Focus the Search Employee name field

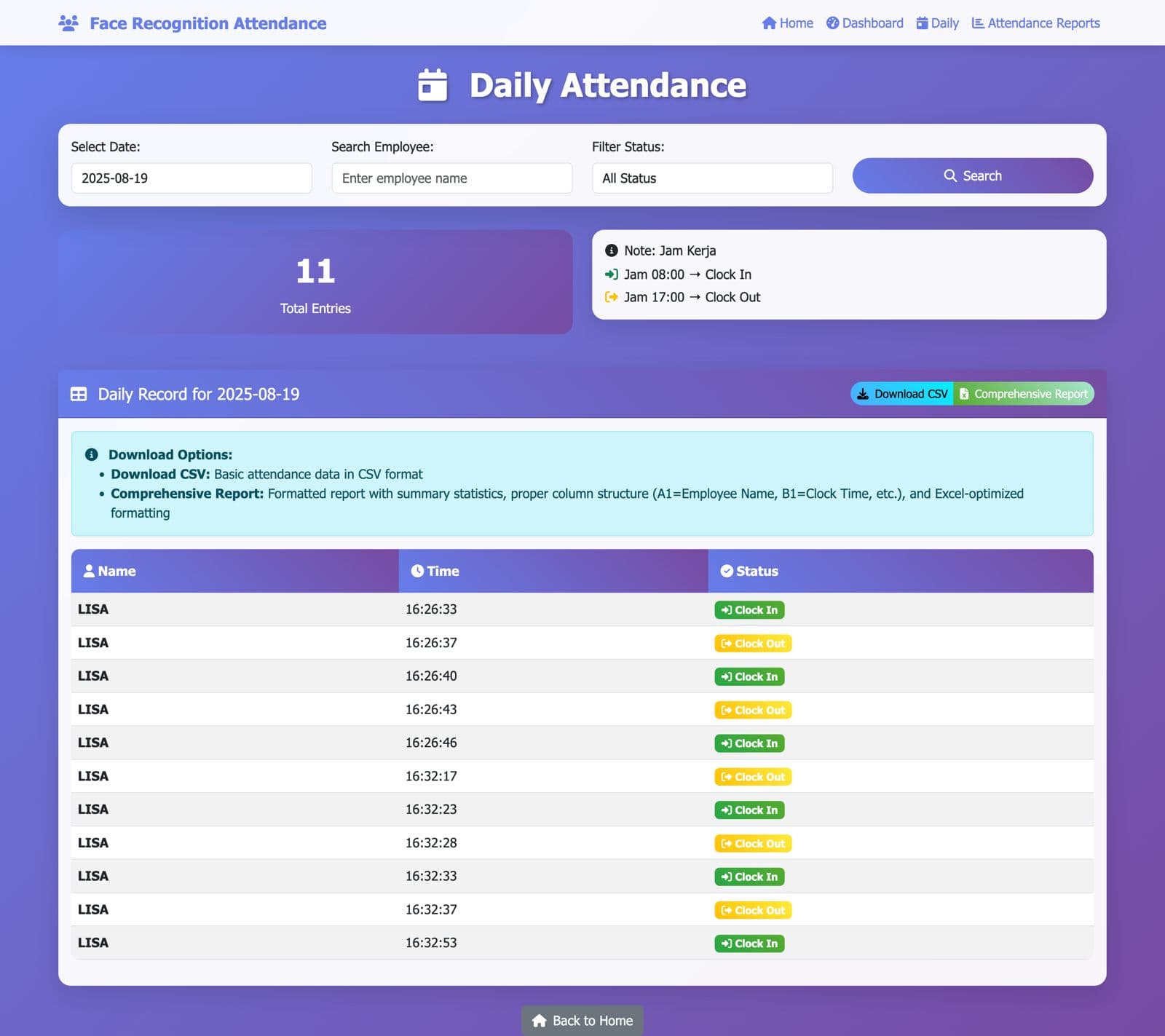[x=451, y=178]
